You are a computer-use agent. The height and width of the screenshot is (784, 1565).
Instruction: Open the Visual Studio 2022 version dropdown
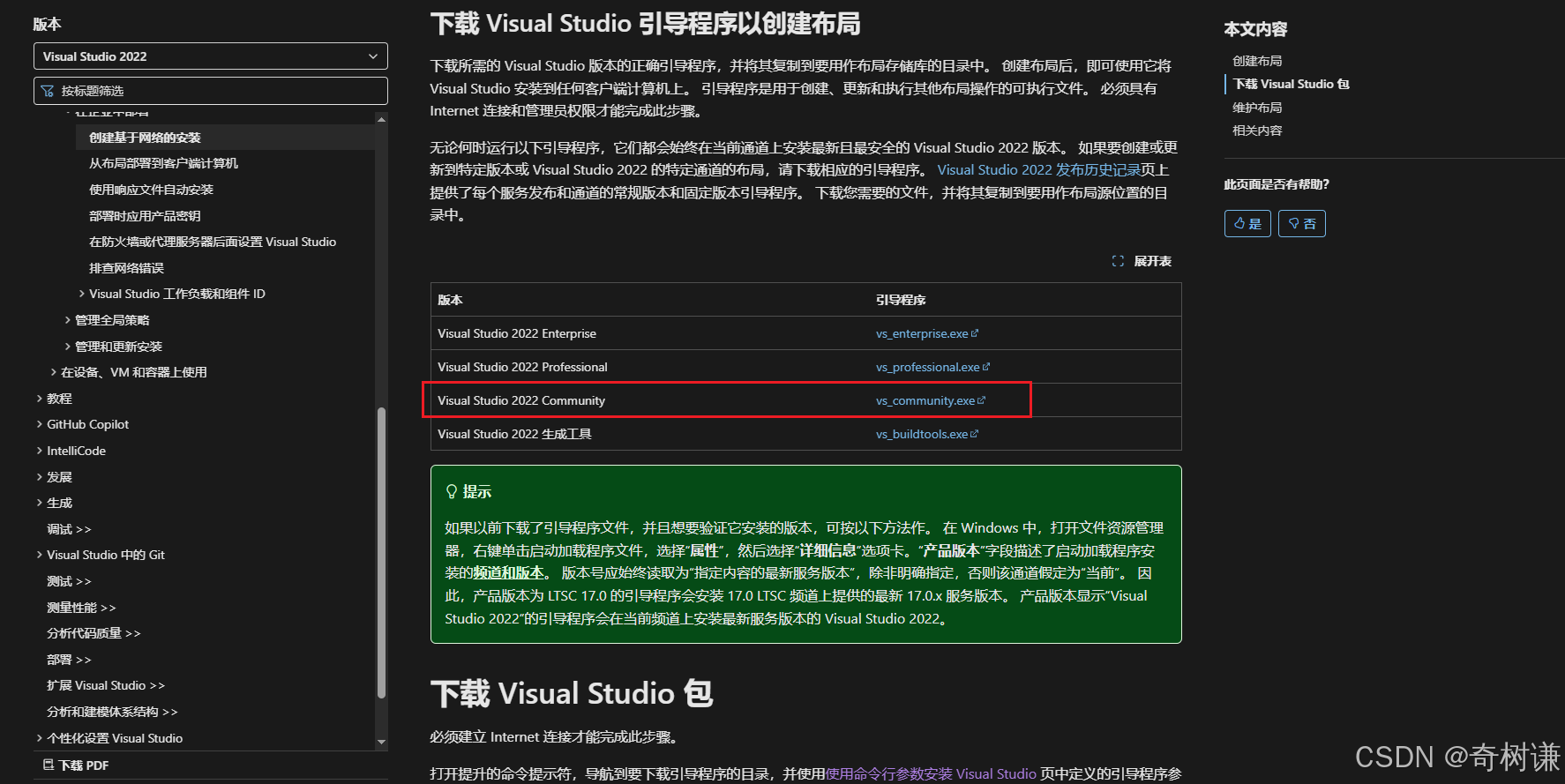[x=210, y=56]
